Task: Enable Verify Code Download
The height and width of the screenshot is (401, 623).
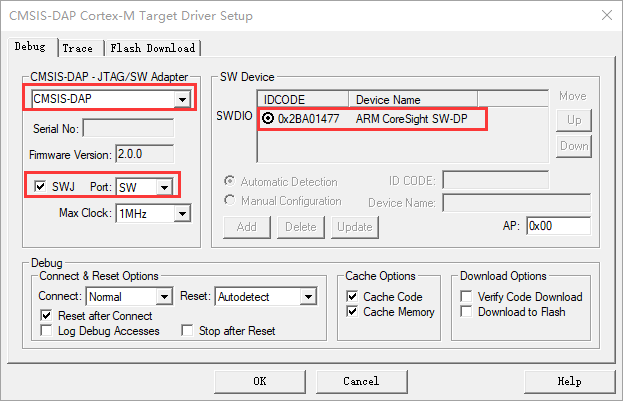Action: [467, 297]
